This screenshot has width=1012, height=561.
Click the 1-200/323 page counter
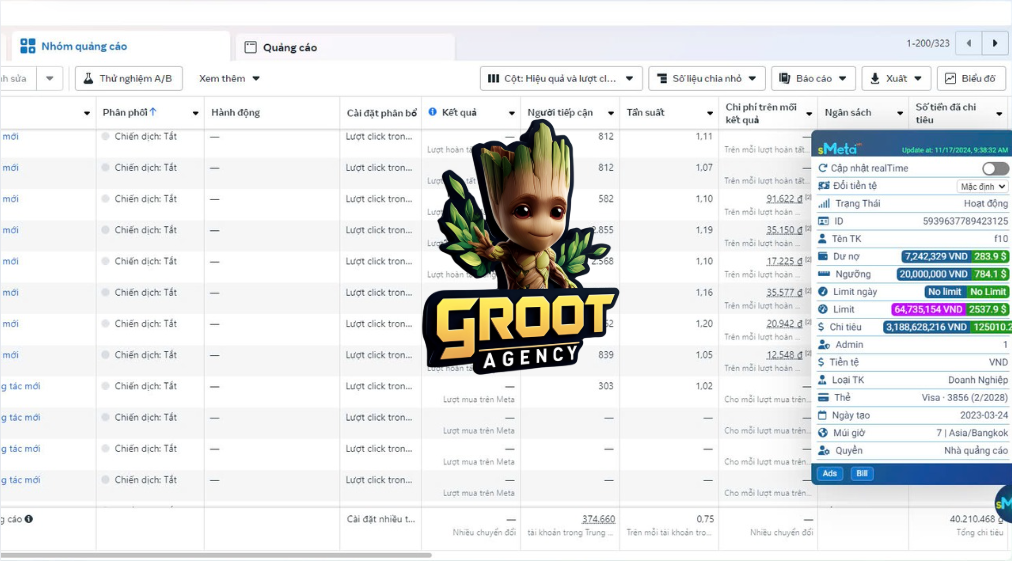click(928, 43)
